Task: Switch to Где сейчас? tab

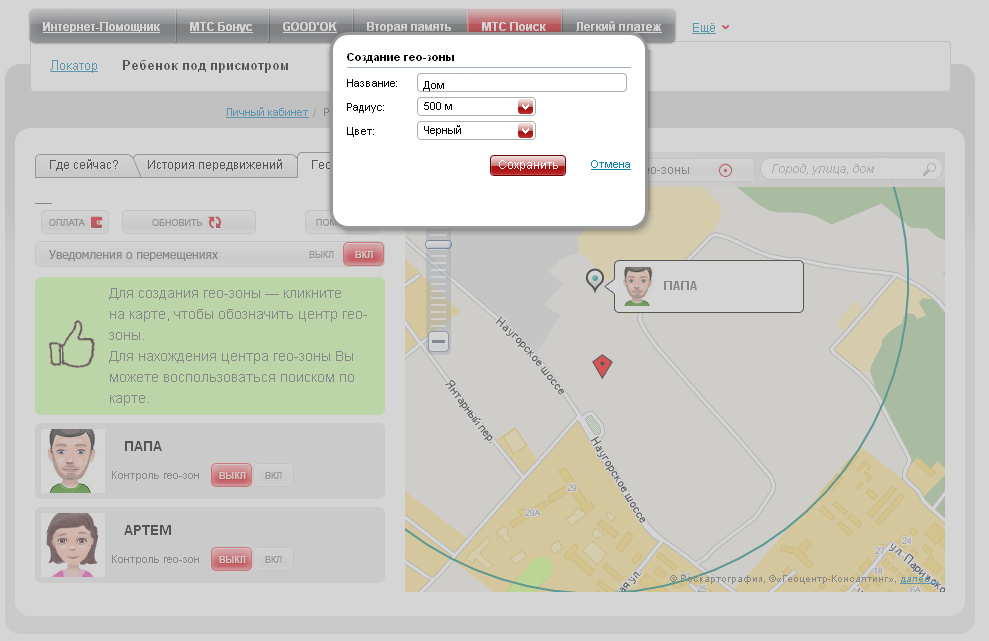Action: 84,165
